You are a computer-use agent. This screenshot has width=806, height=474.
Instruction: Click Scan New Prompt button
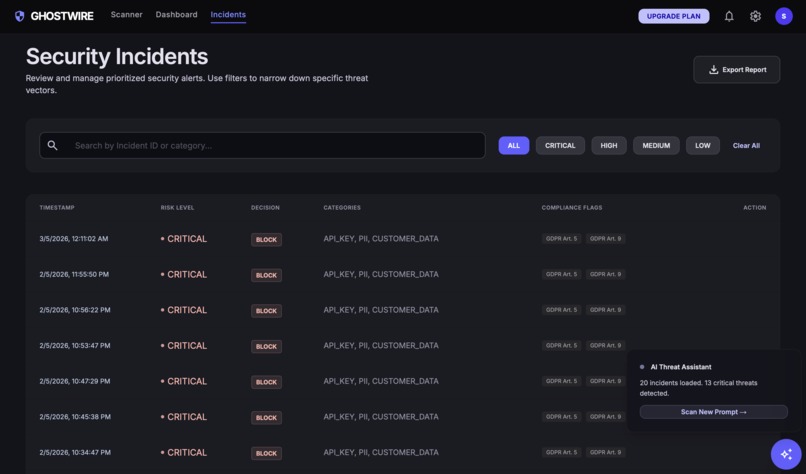tap(713, 412)
